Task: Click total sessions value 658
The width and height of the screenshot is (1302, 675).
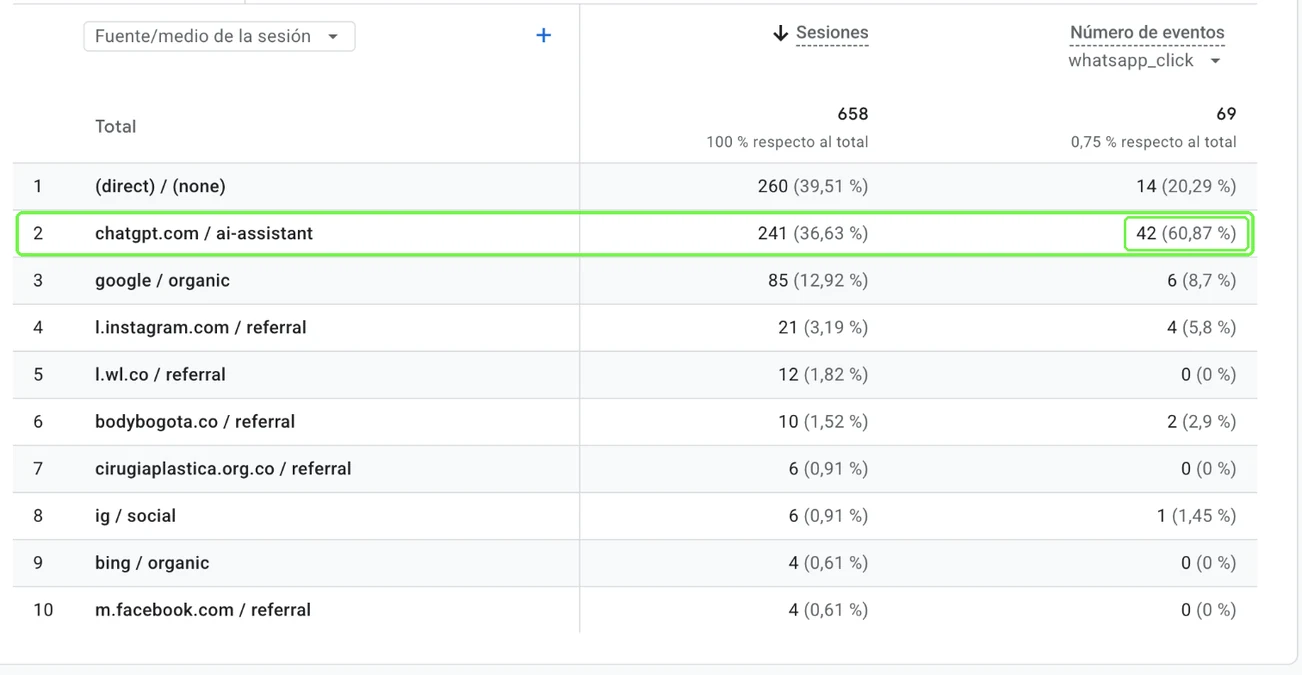Action: click(x=853, y=114)
